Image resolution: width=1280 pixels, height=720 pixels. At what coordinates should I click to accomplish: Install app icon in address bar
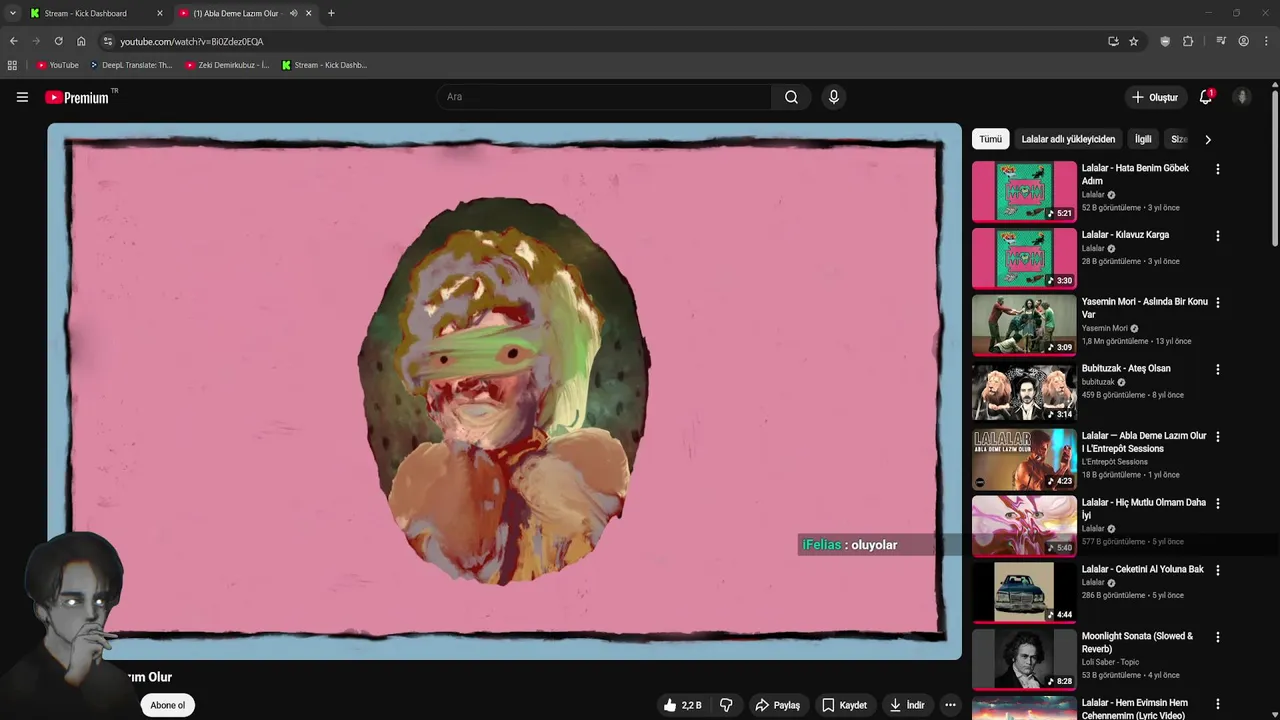(x=1113, y=41)
